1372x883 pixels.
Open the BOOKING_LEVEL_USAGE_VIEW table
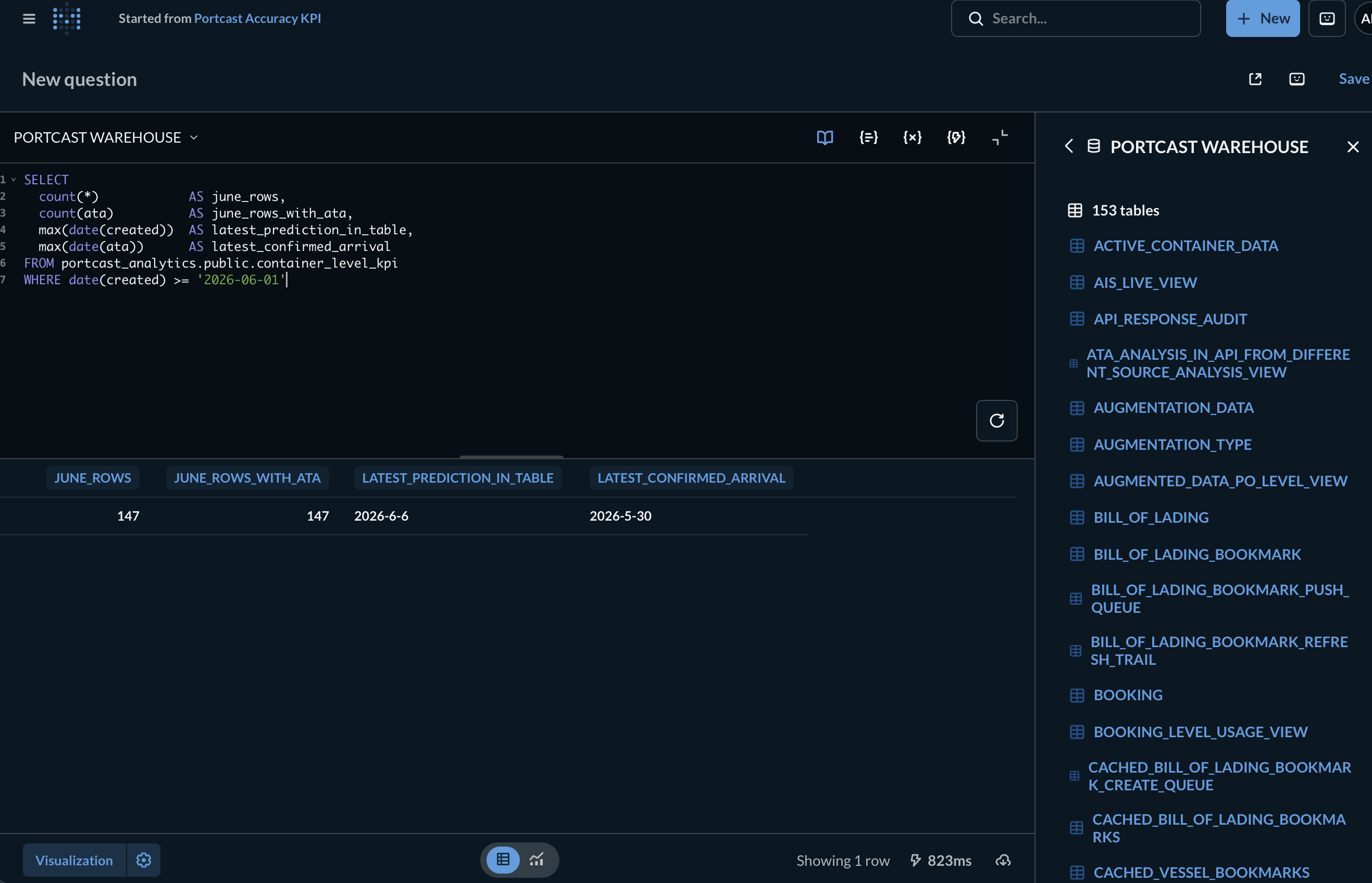click(x=1201, y=732)
